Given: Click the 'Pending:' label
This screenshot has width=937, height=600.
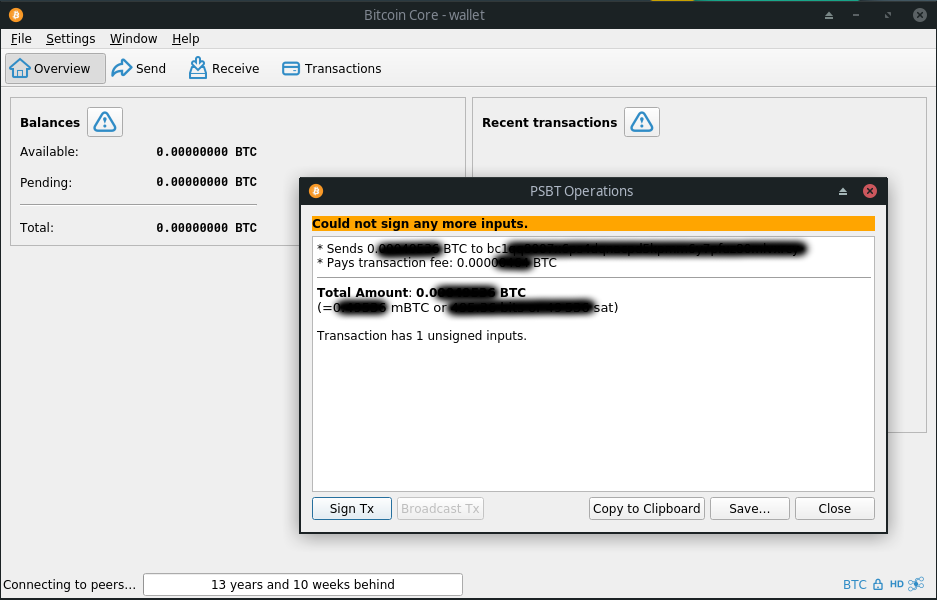Looking at the screenshot, I should point(46,182).
